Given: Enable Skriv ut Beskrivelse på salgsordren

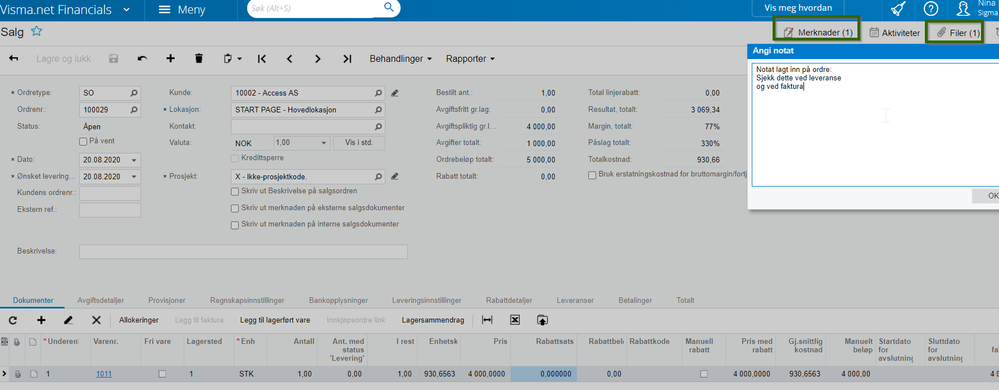Looking at the screenshot, I should point(235,191).
